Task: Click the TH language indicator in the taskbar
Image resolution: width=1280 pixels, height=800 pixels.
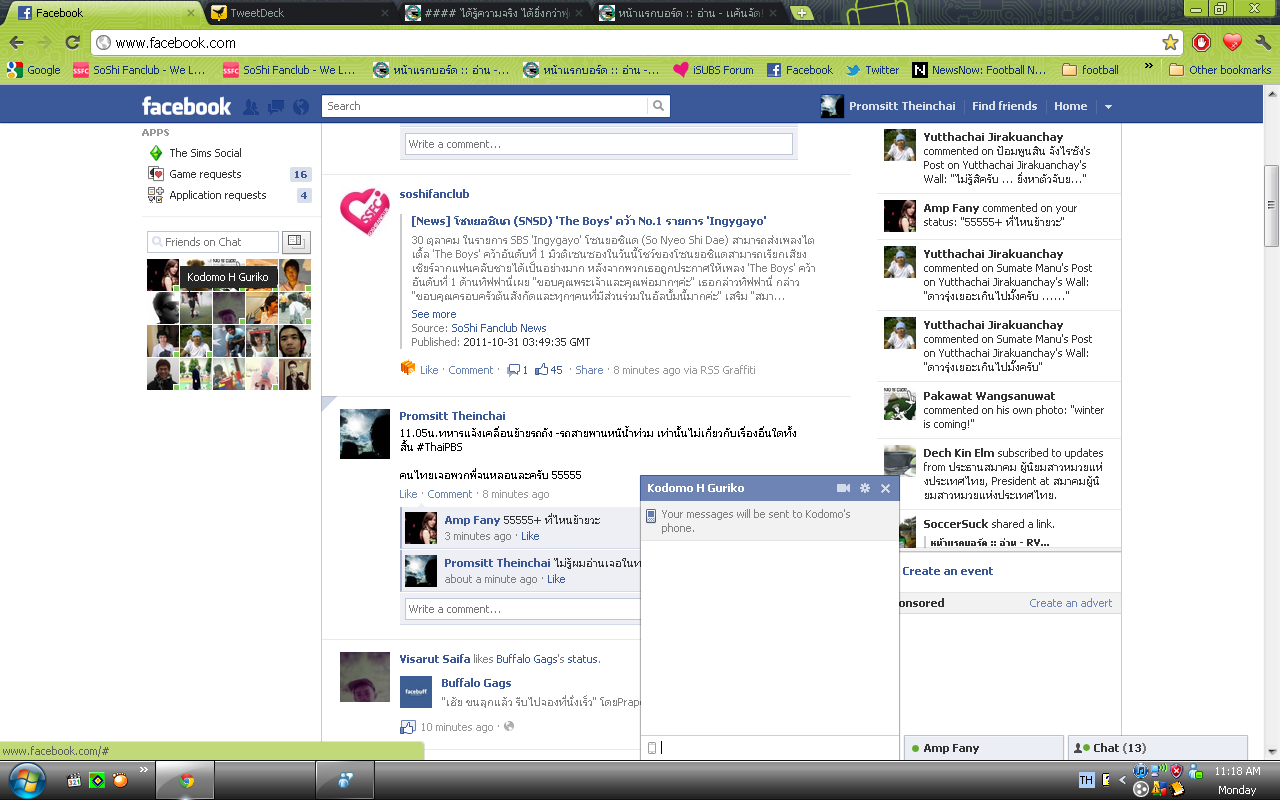Action: point(1087,780)
